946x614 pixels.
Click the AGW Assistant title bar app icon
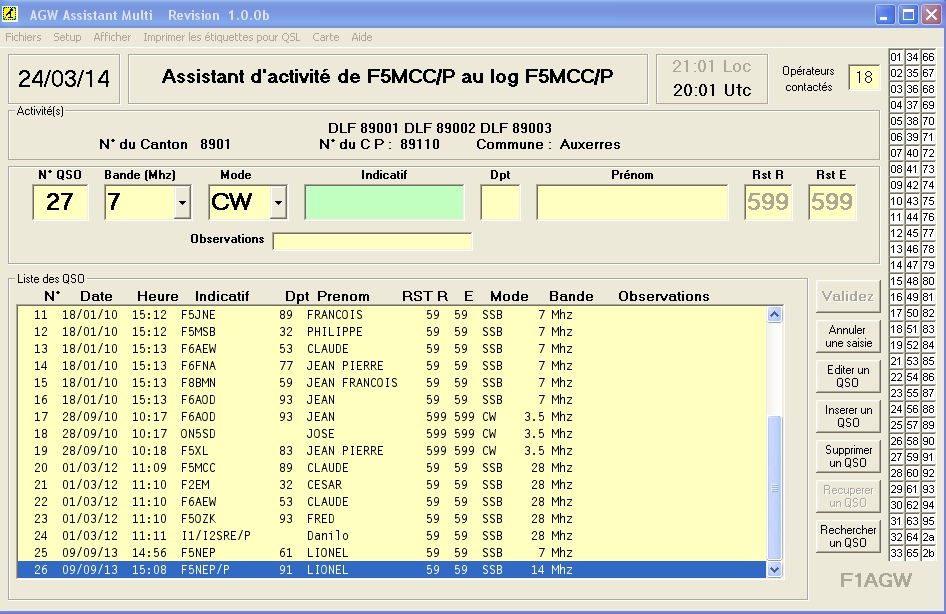10,14
